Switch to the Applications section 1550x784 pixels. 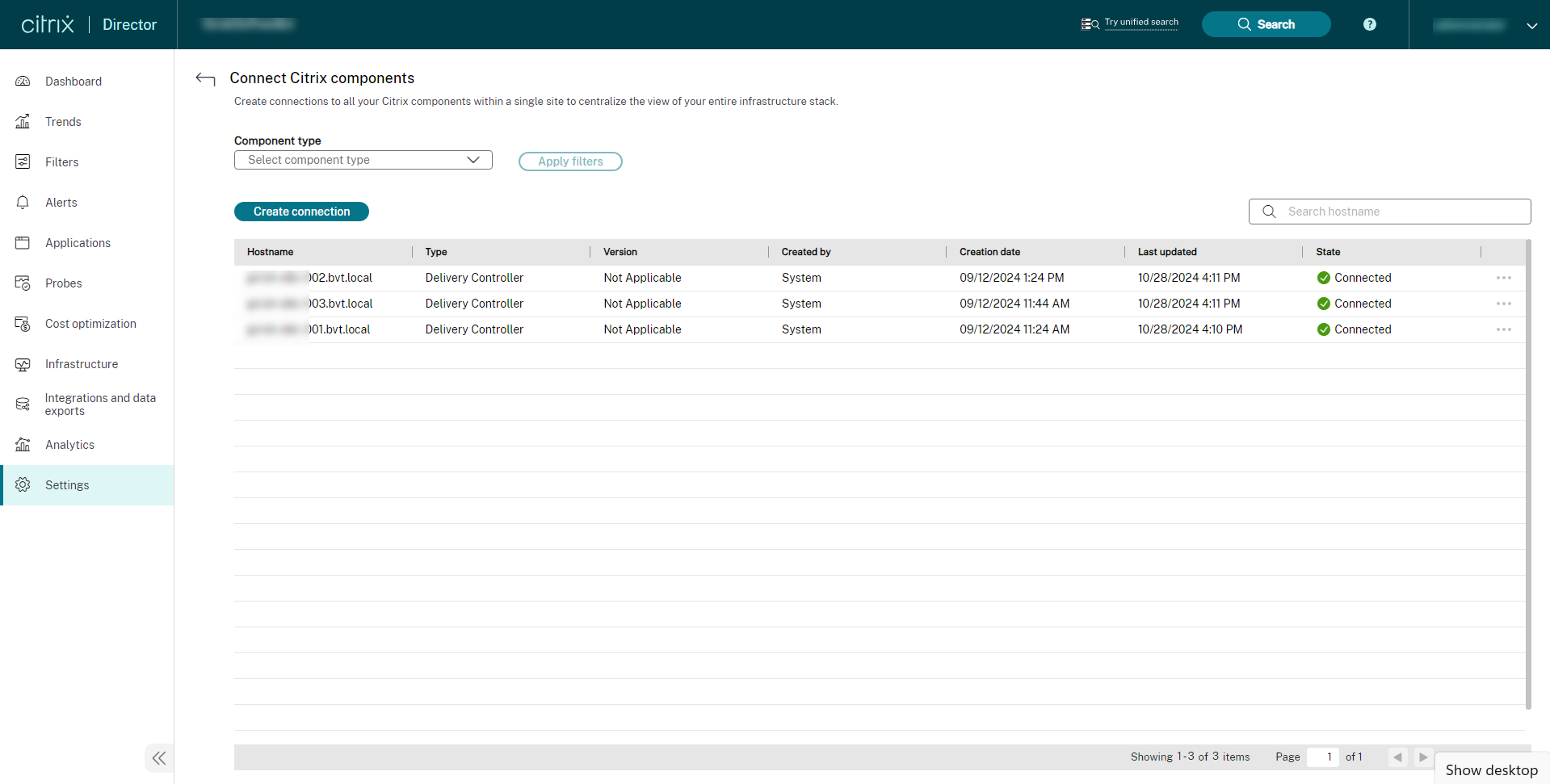point(78,242)
